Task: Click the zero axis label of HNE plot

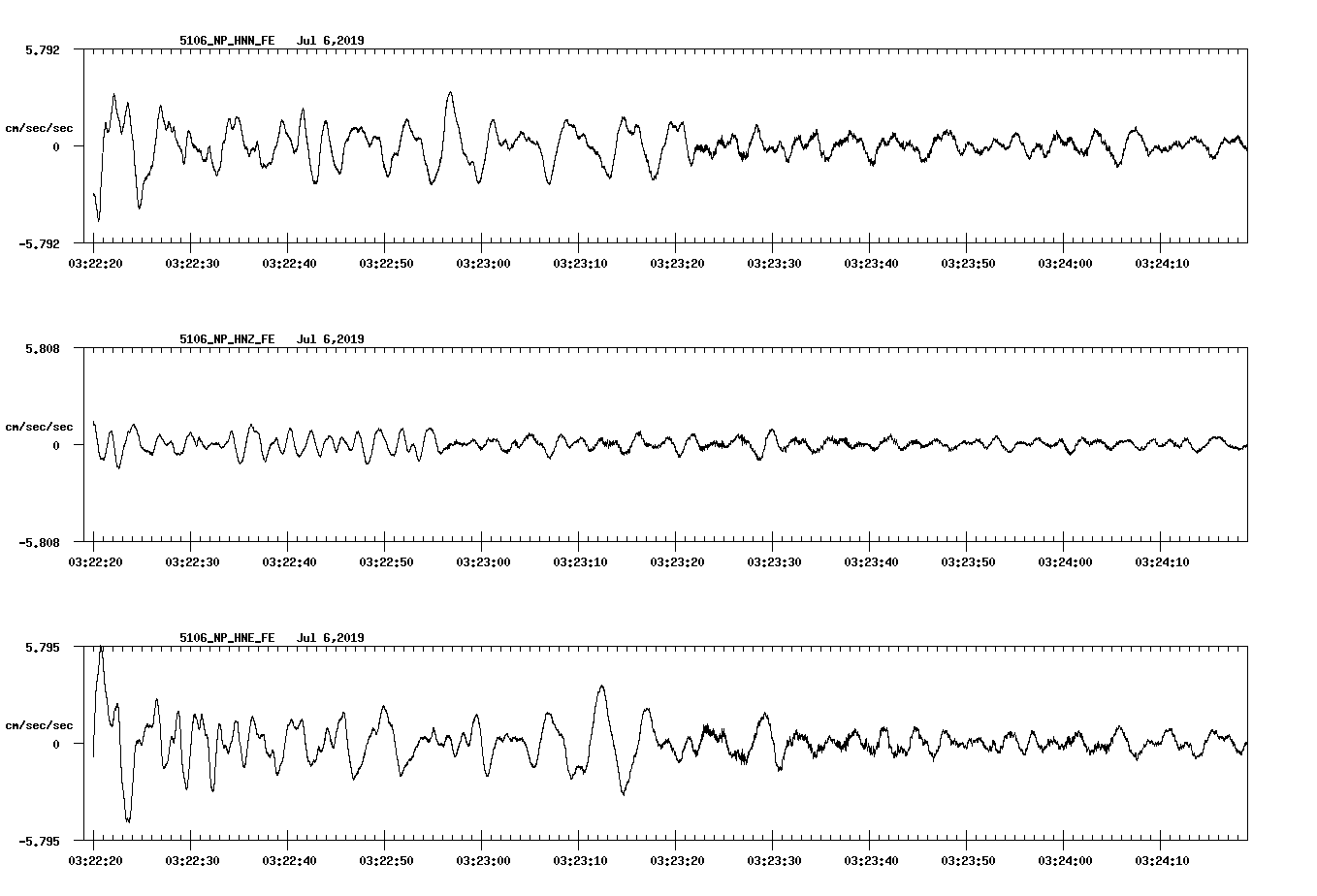Action: click(x=56, y=744)
